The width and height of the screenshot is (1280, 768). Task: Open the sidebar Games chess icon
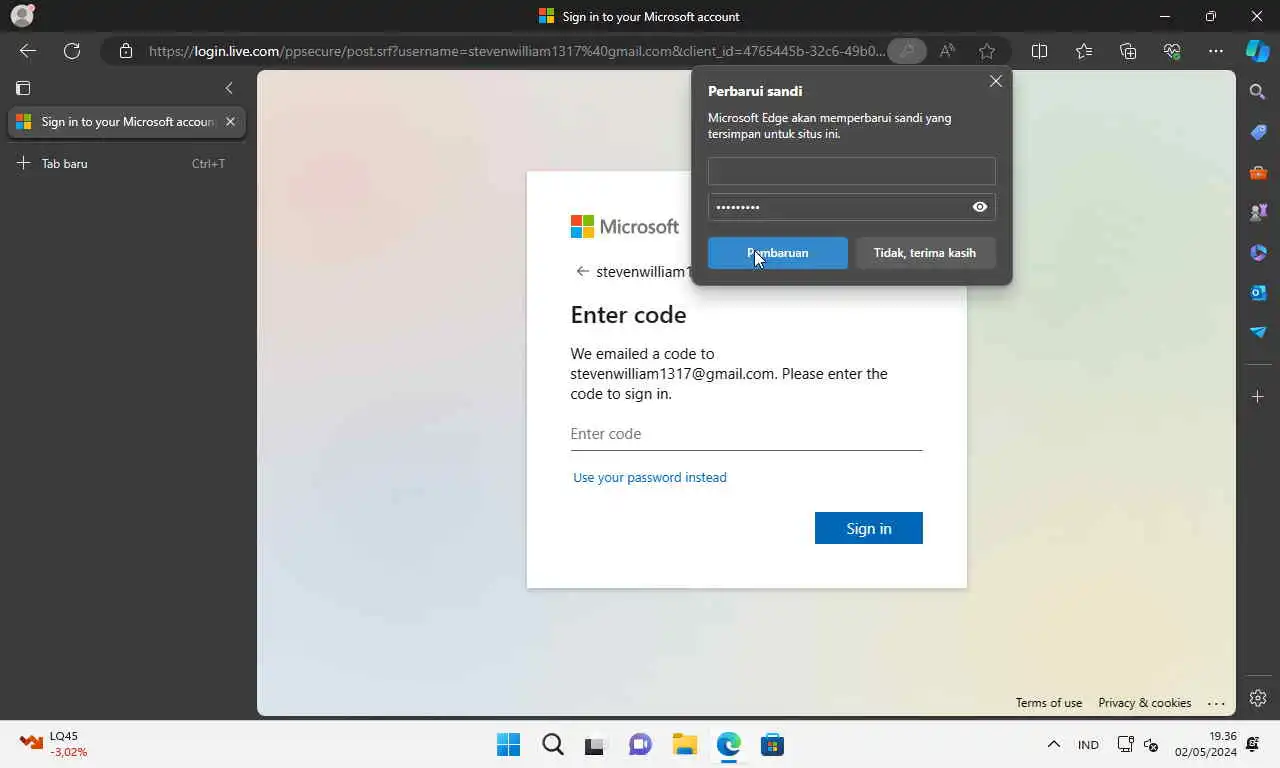coord(1258,212)
